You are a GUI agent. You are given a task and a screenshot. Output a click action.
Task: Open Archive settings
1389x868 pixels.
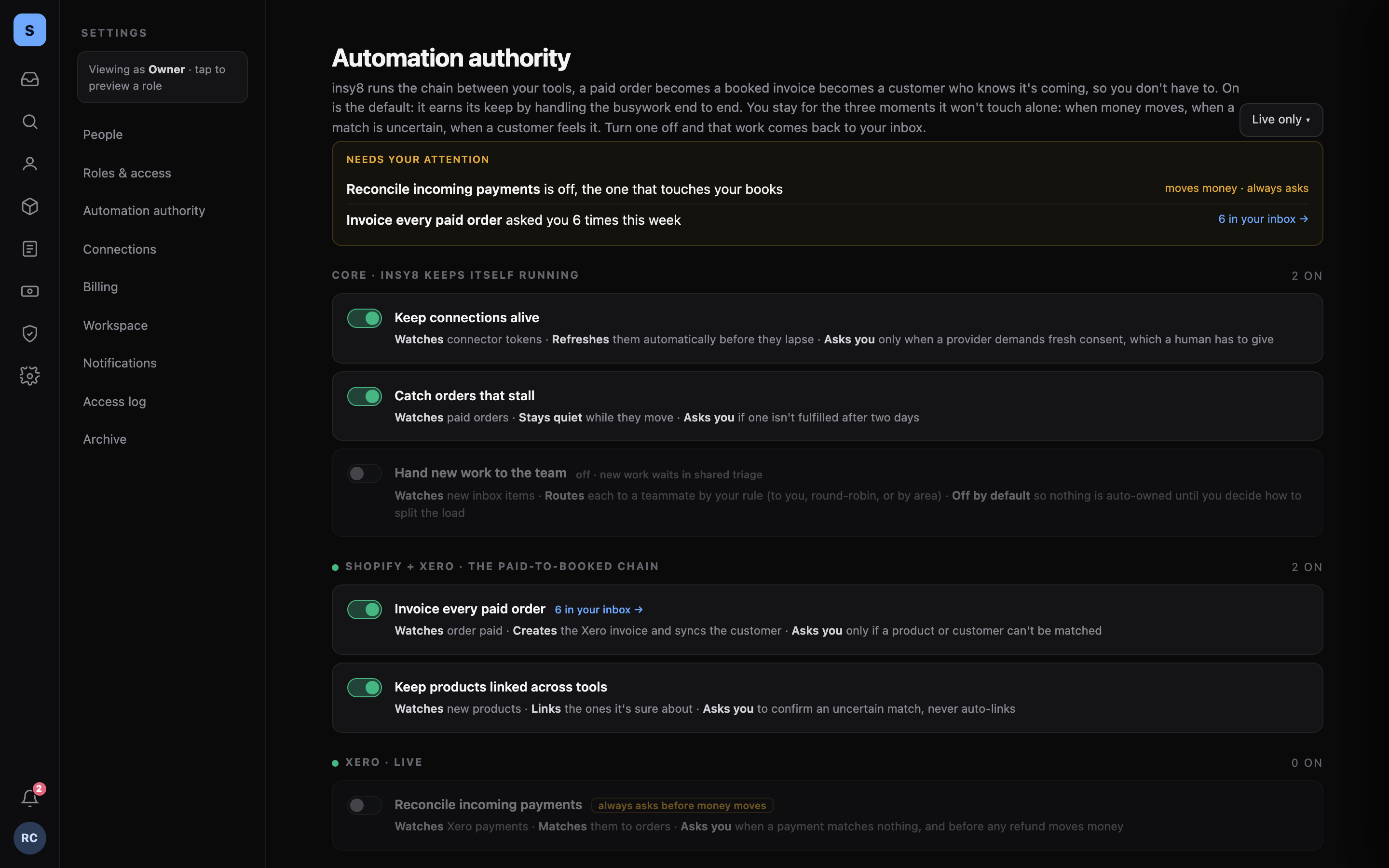[105, 439]
